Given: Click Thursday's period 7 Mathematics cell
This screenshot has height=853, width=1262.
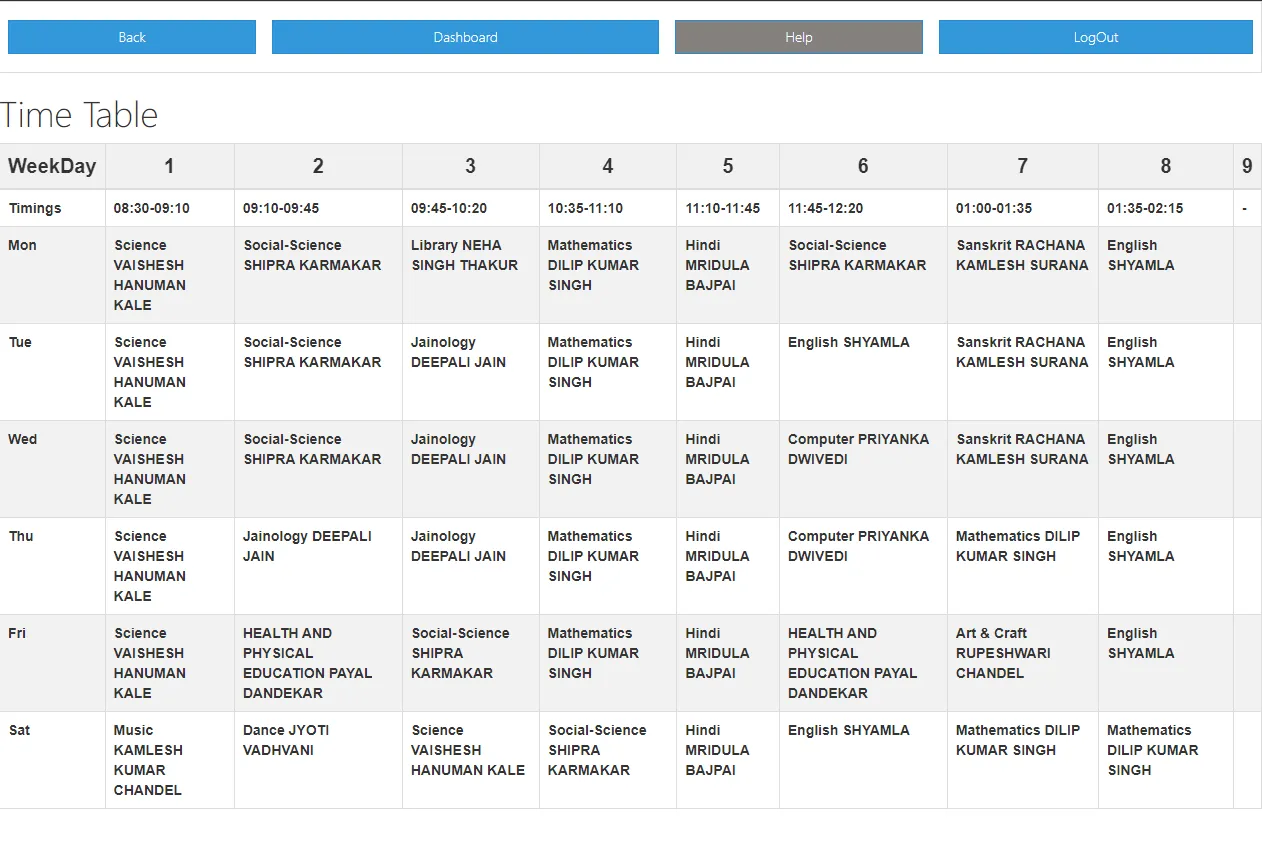Looking at the screenshot, I should click(1023, 566).
